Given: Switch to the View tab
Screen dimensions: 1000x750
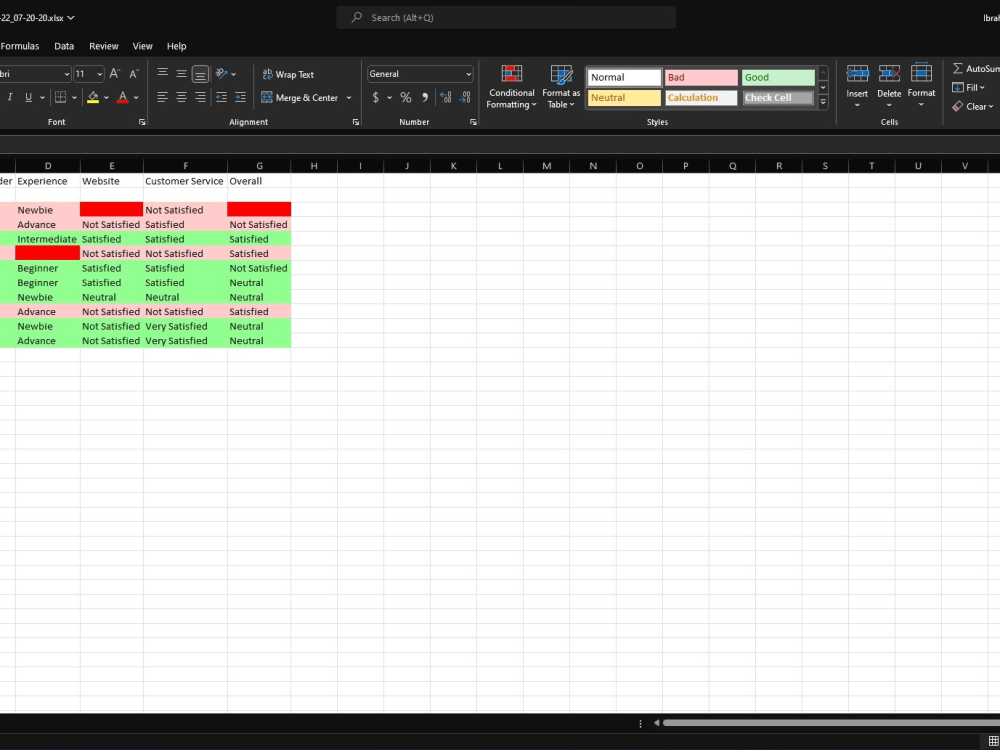Looking at the screenshot, I should click(142, 46).
